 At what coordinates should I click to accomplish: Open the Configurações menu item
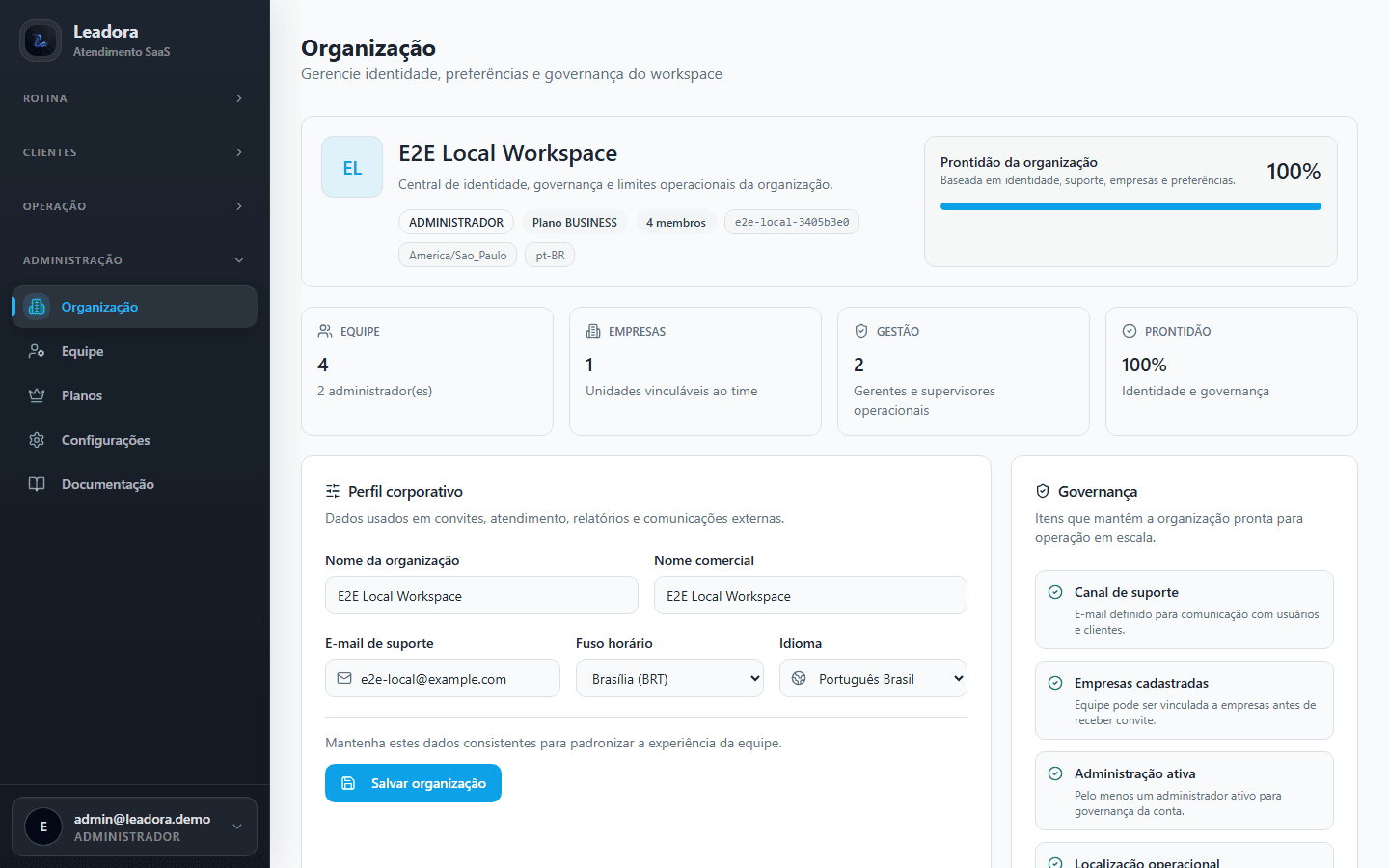(x=135, y=440)
